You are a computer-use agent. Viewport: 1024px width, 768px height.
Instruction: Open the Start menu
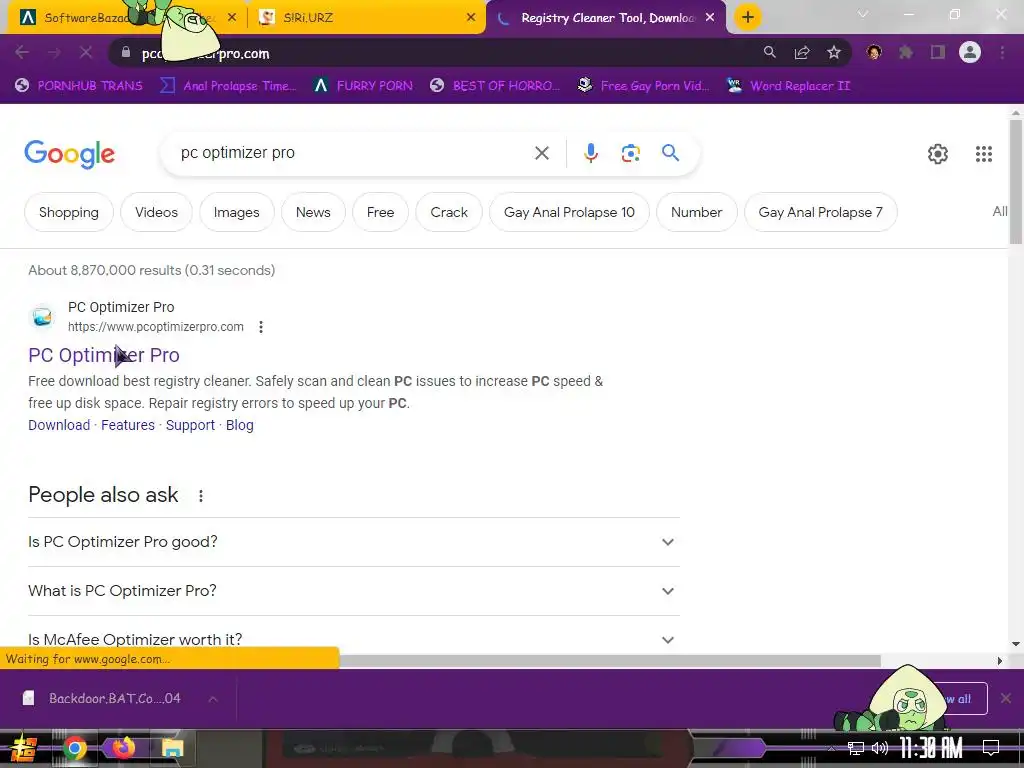(24, 748)
